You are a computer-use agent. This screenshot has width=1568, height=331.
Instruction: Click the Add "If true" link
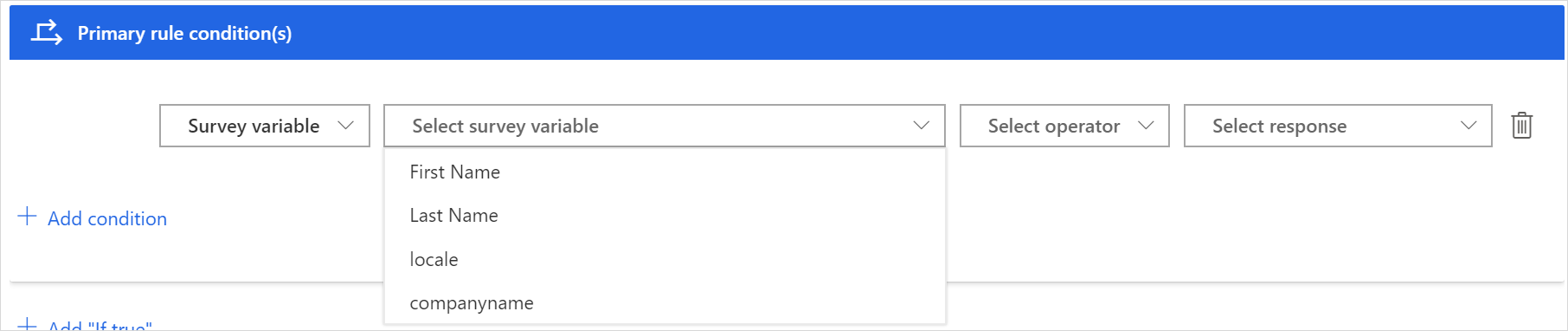(100, 326)
